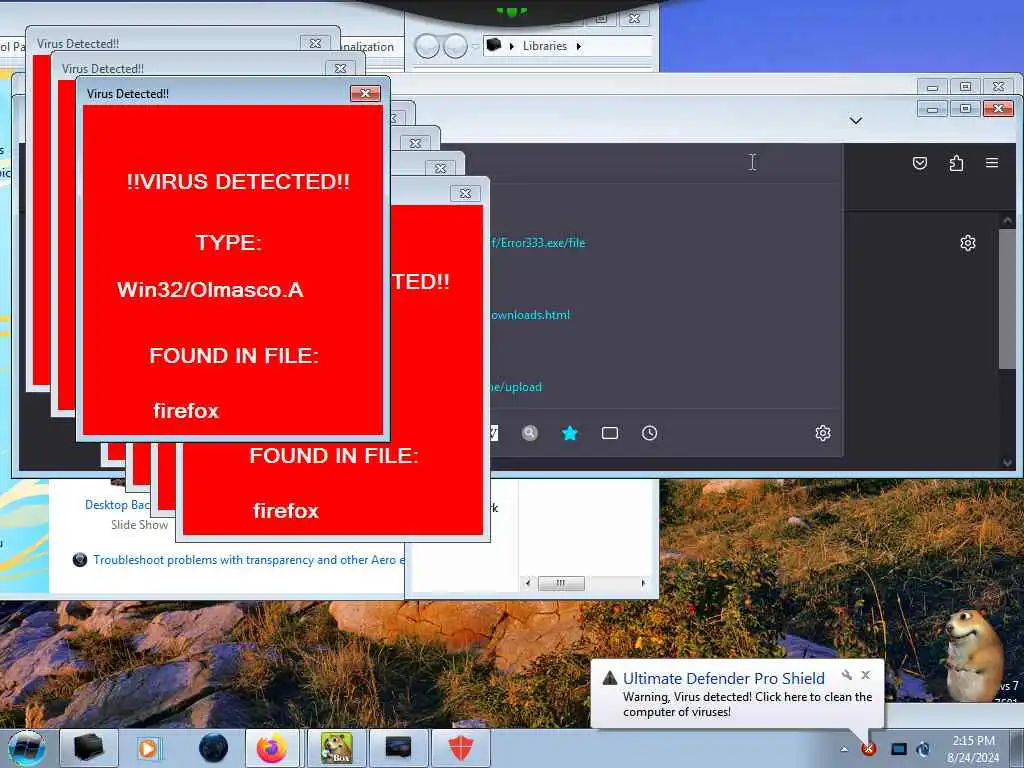This screenshot has width=1024, height=768.
Task: Click lower popup FOUND IN FILE: text
Action: 334,455
